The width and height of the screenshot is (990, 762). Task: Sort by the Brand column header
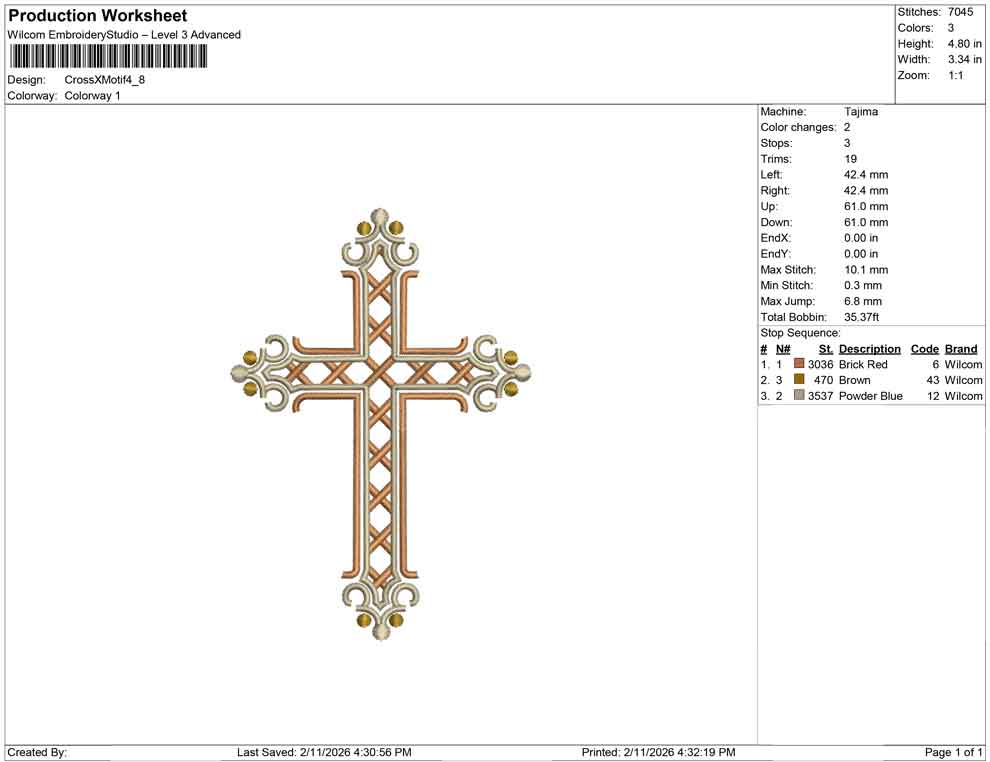[x=961, y=348]
